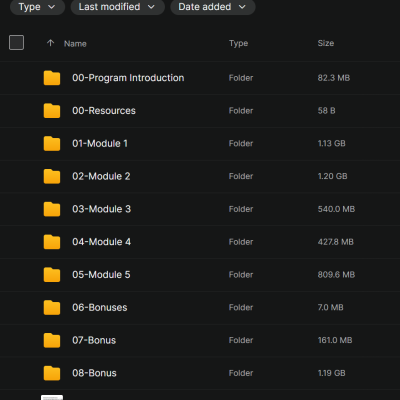This screenshot has width=400, height=400.
Task: Click the 161.0 MB size value
Action: click(335, 340)
